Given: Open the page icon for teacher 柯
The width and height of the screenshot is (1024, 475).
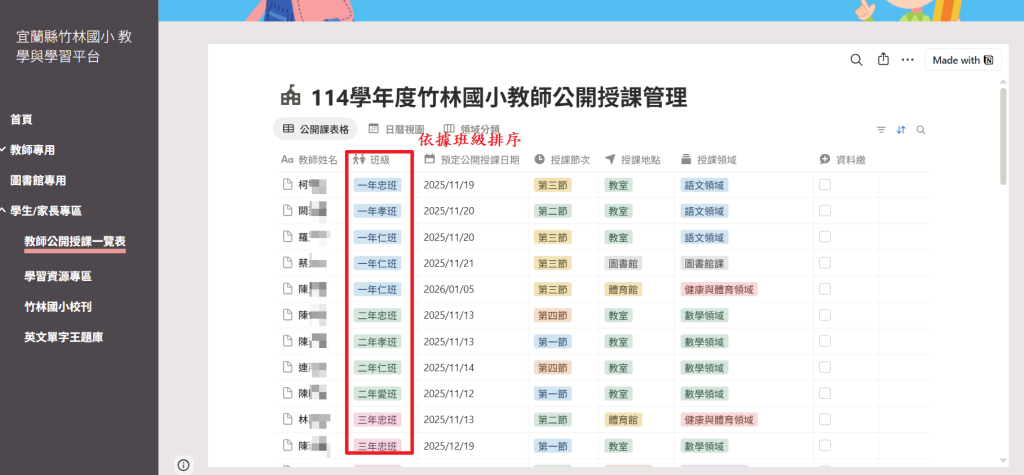Looking at the screenshot, I should pos(287,185).
